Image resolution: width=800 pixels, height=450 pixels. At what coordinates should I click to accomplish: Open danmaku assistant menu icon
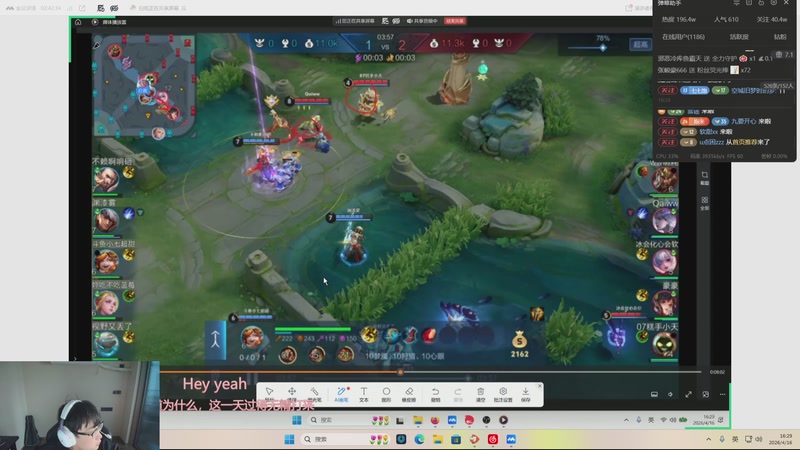coord(736,3)
